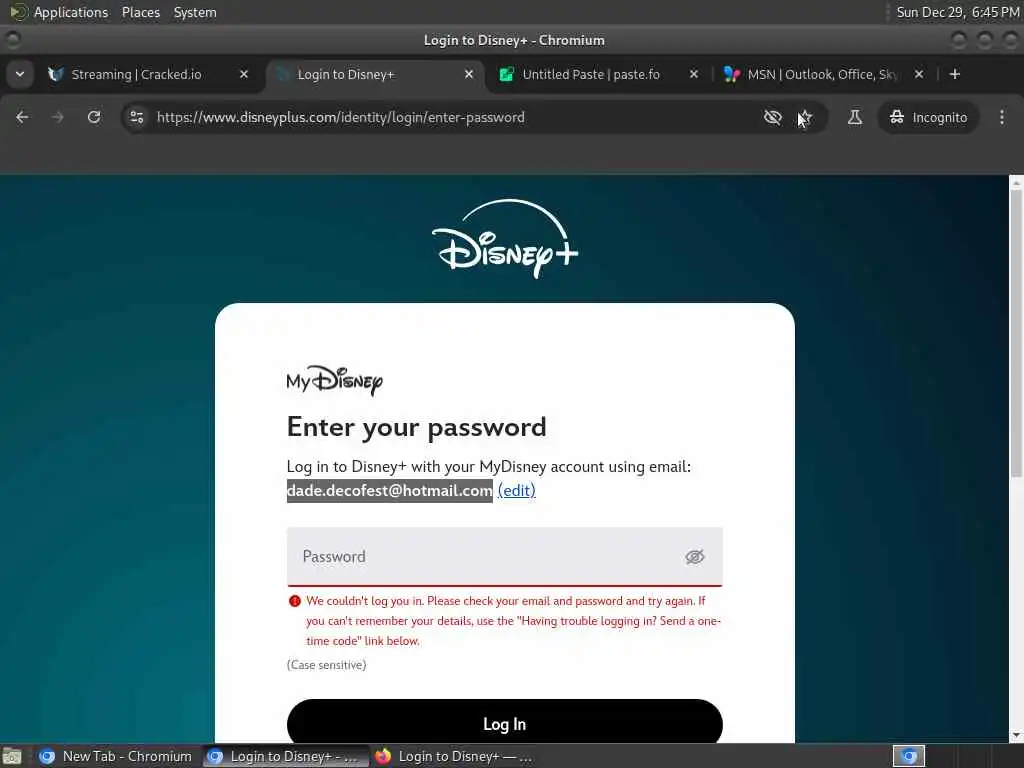Click the show desktop icon in taskbar
1024x768 pixels.
point(12,756)
